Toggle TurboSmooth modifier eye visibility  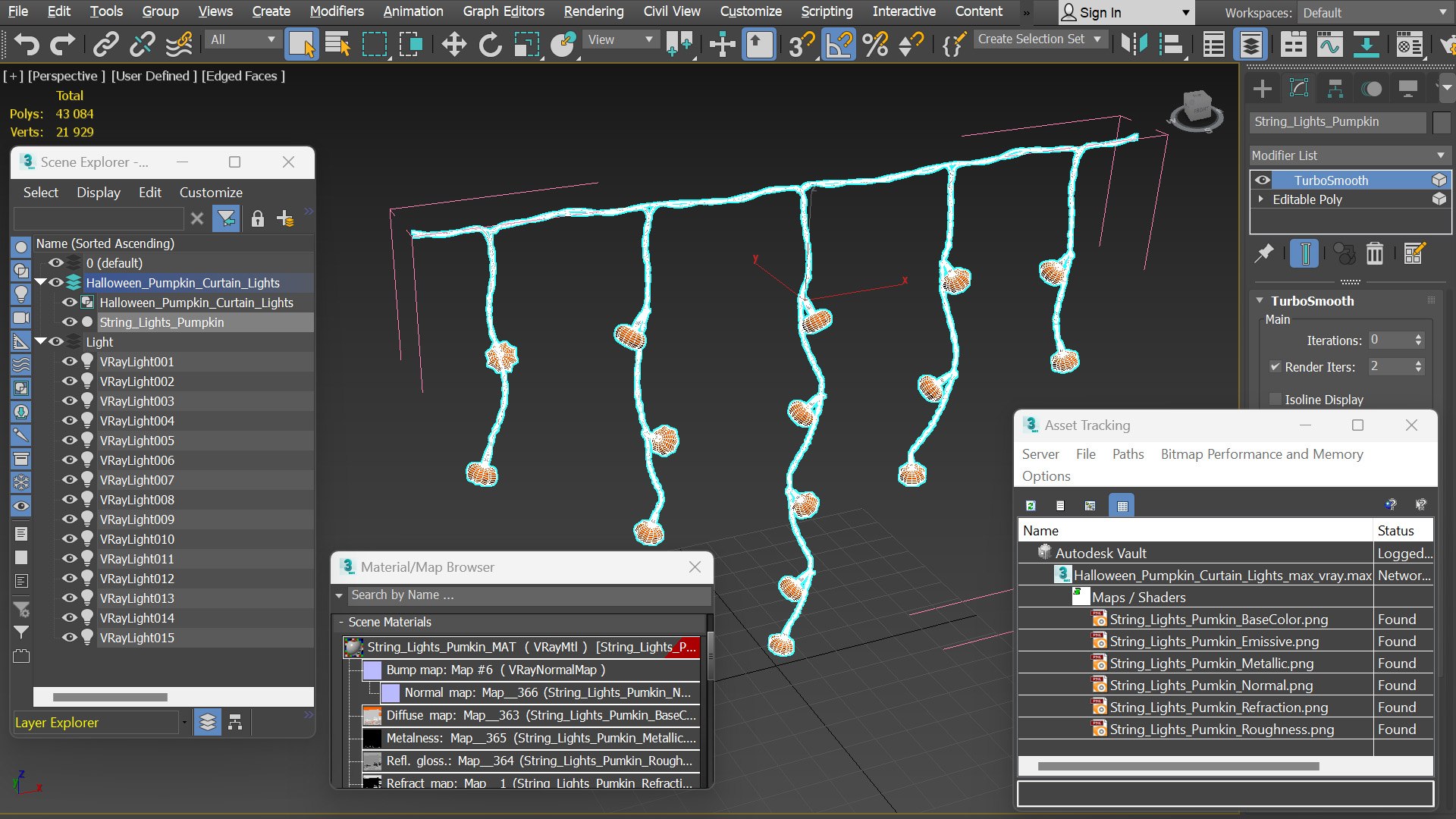coord(1263,180)
